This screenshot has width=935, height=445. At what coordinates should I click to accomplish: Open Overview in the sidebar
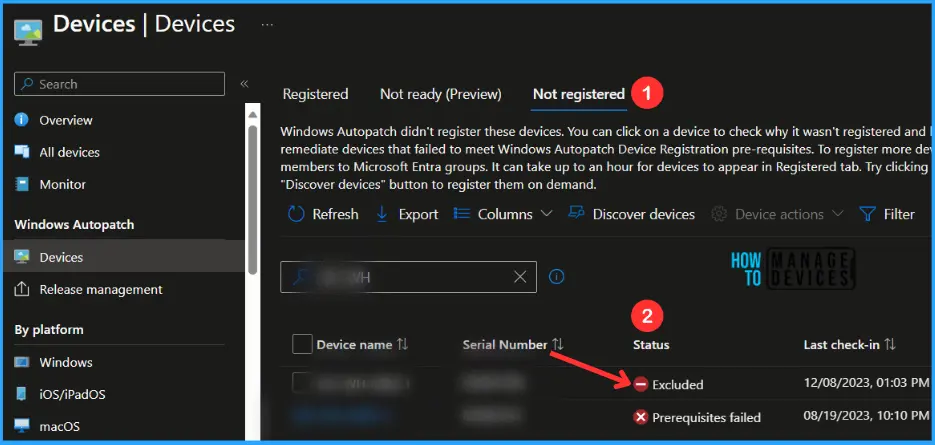click(x=66, y=120)
